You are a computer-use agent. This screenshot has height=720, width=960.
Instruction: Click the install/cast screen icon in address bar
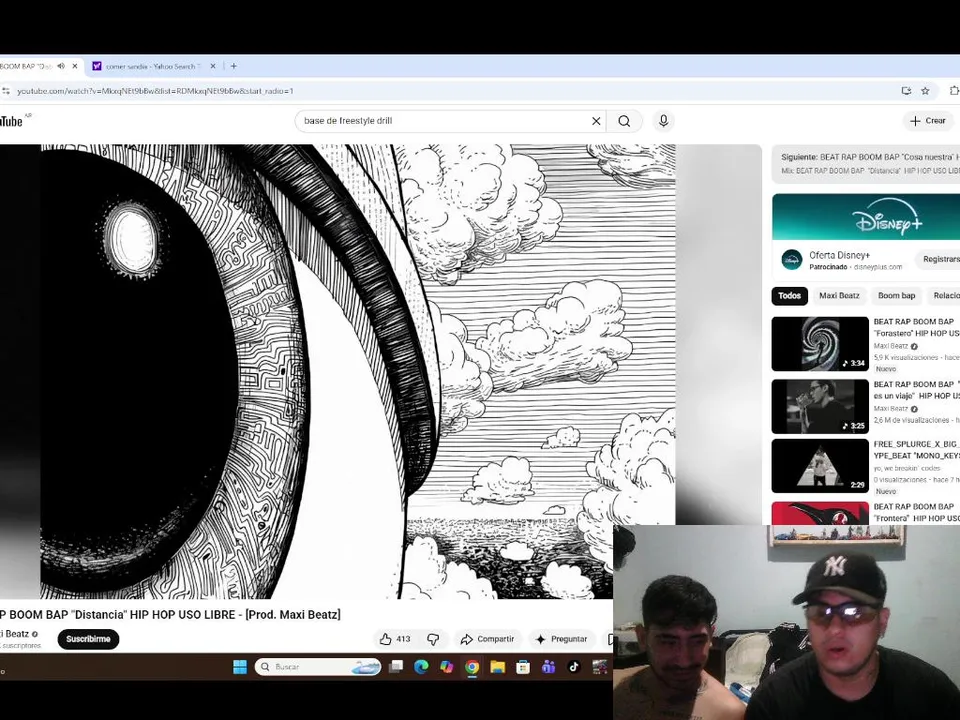click(906, 91)
